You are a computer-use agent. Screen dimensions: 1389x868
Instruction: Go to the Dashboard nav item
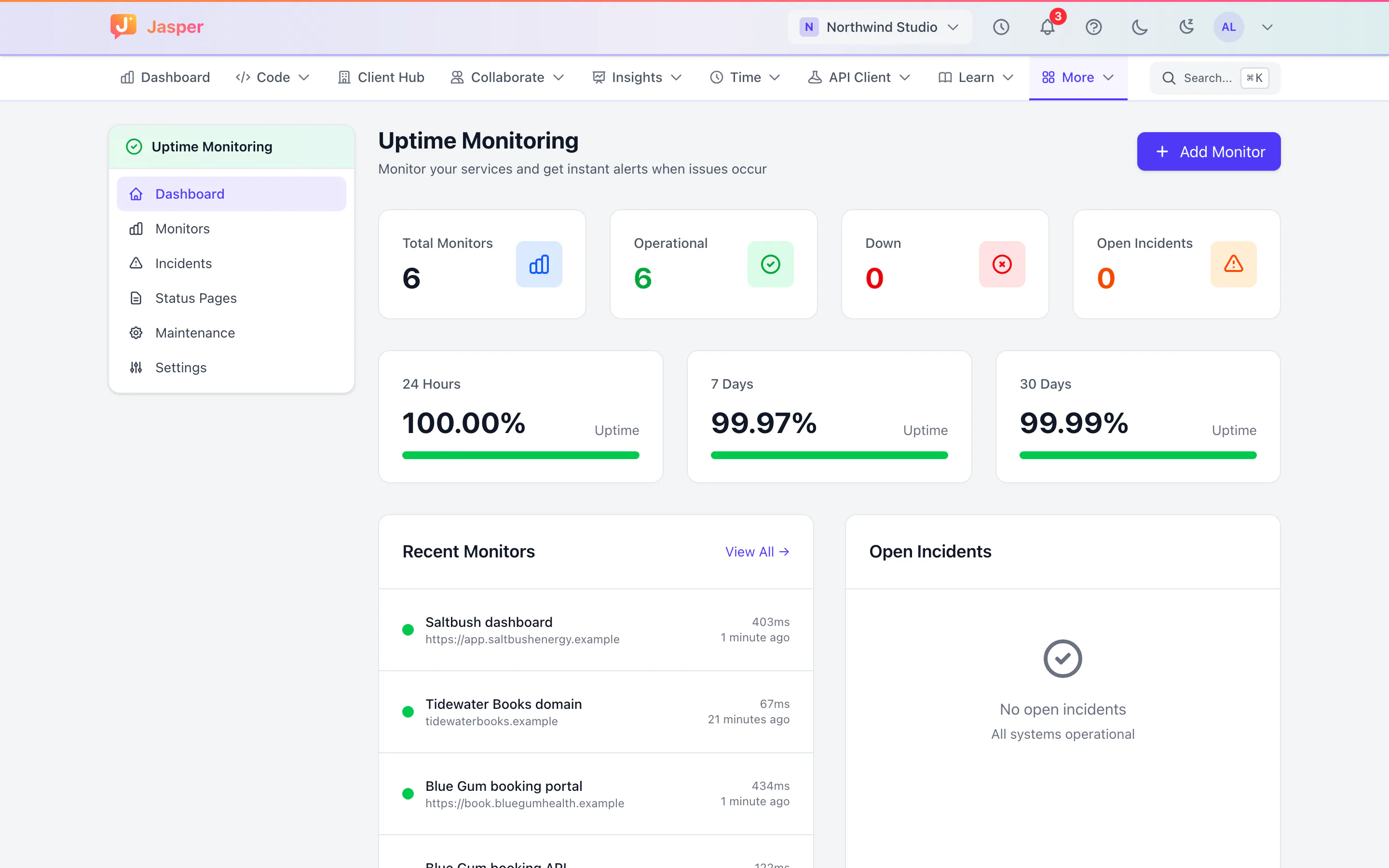tap(165, 78)
